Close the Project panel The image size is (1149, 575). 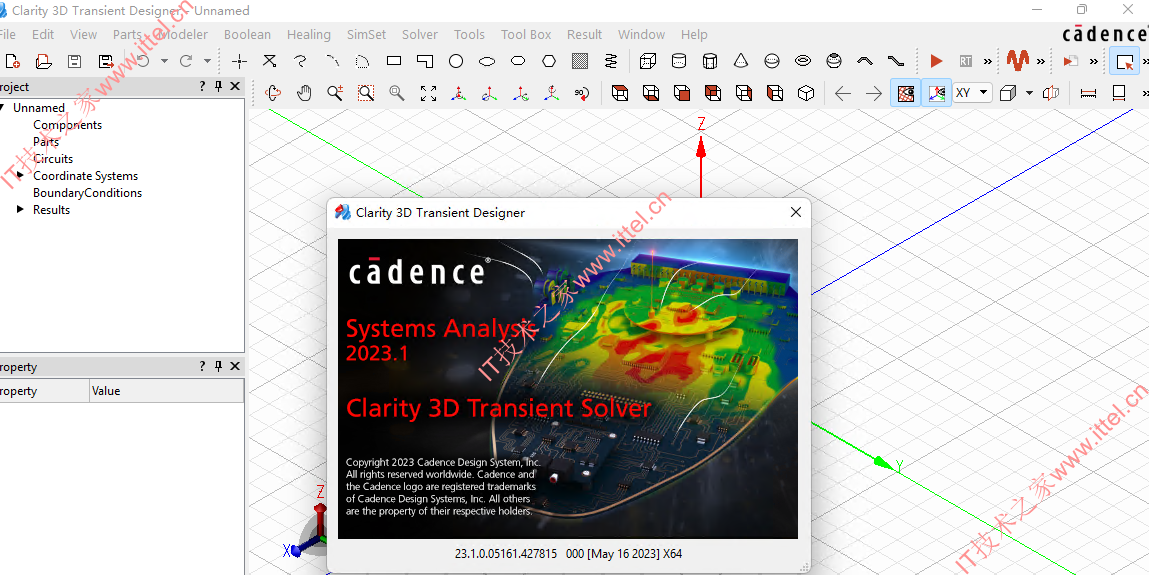coord(235,86)
